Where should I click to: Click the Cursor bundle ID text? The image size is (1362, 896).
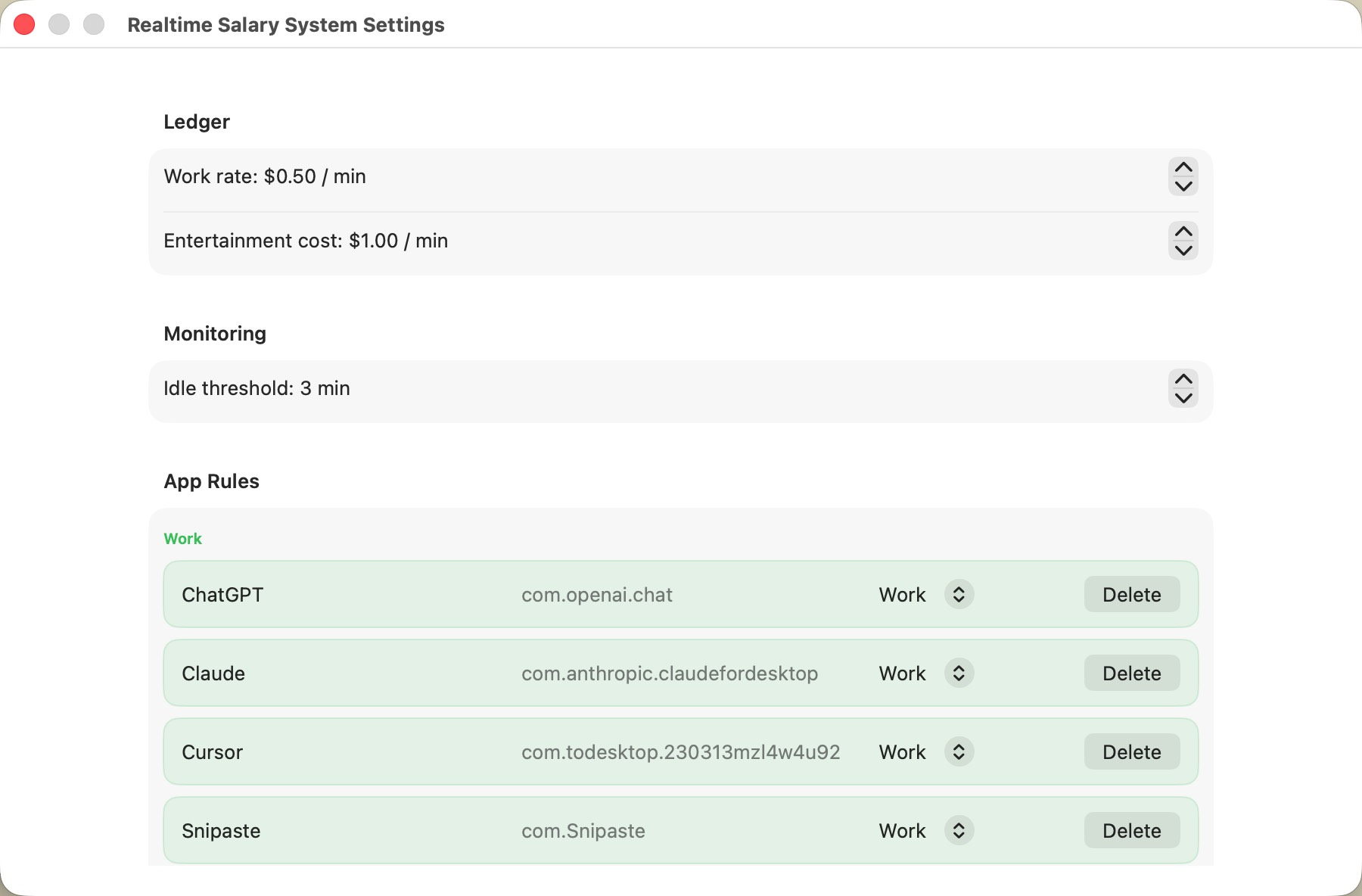(680, 752)
